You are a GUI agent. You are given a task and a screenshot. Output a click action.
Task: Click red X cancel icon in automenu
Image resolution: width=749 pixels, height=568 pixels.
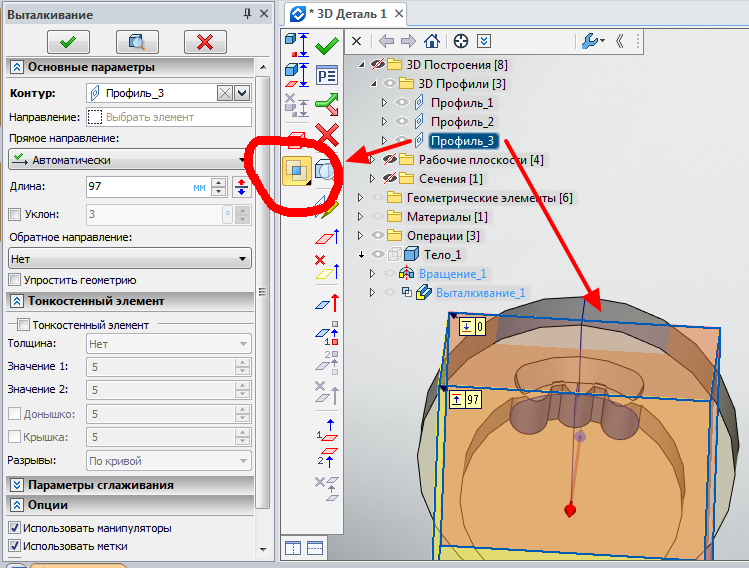coord(328,135)
